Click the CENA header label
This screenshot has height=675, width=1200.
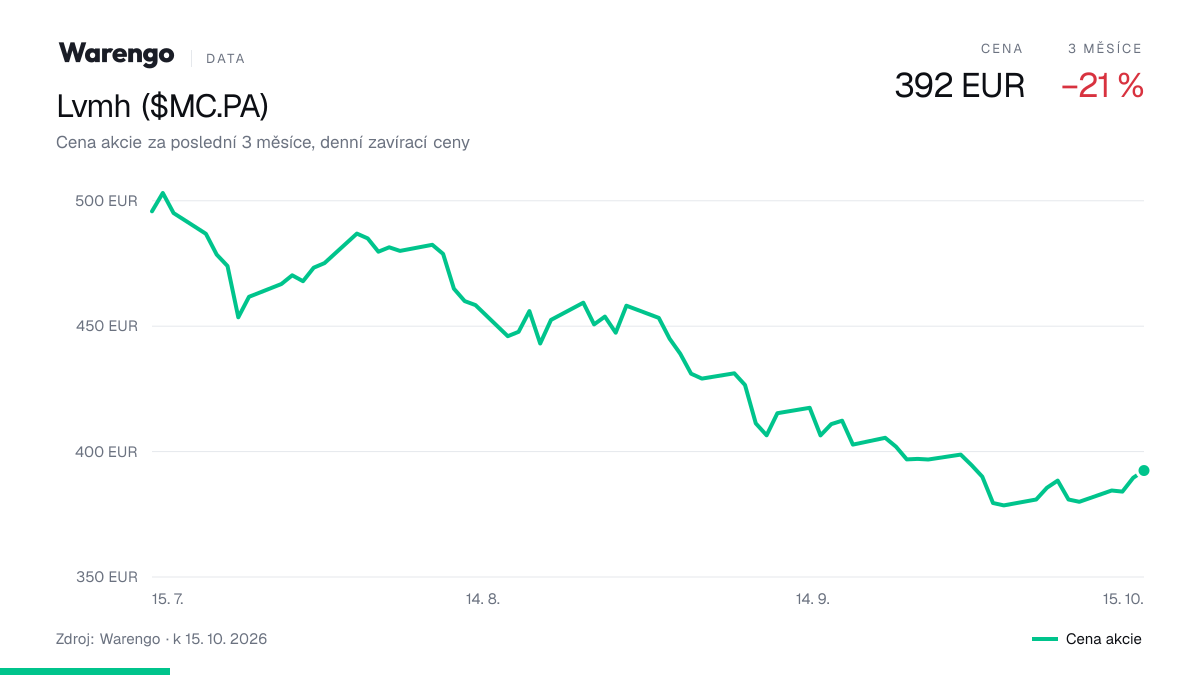pyautogui.click(x=1002, y=48)
